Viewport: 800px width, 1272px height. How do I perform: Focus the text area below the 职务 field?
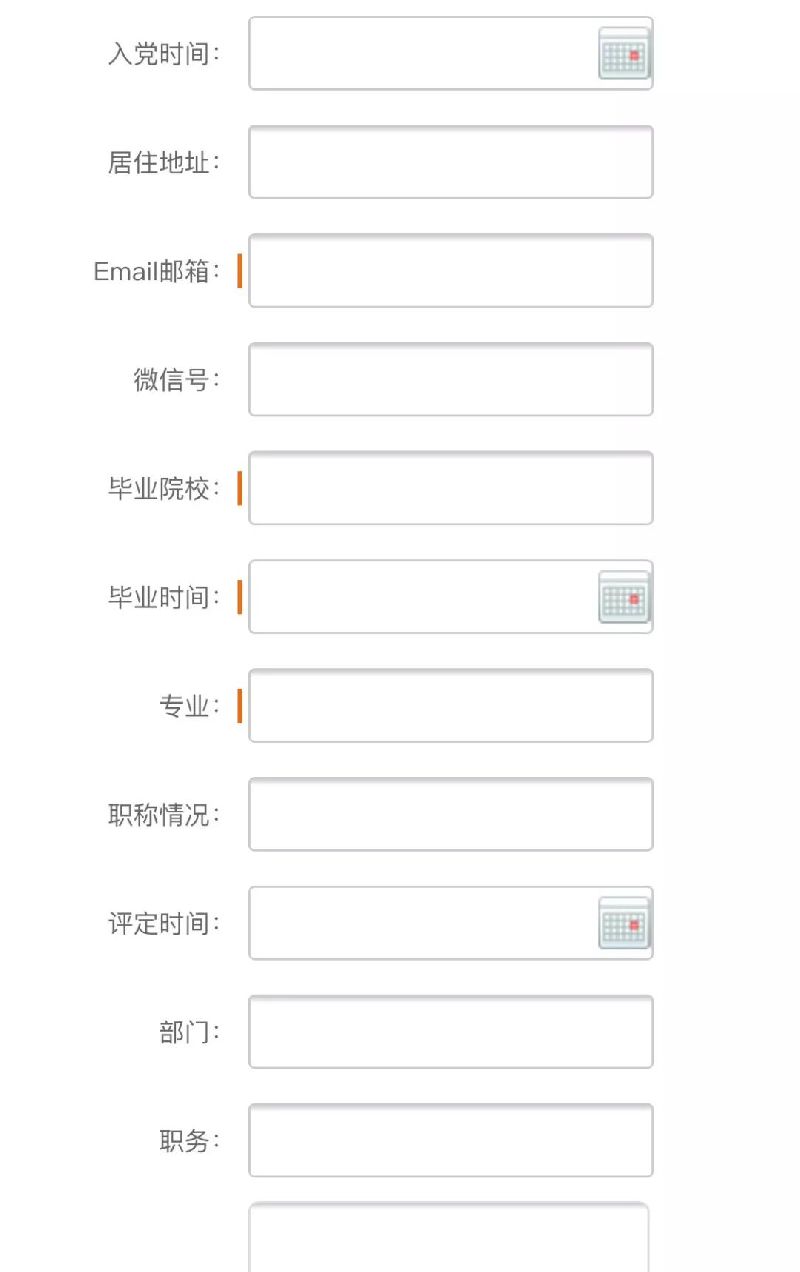pyautogui.click(x=448, y=1238)
